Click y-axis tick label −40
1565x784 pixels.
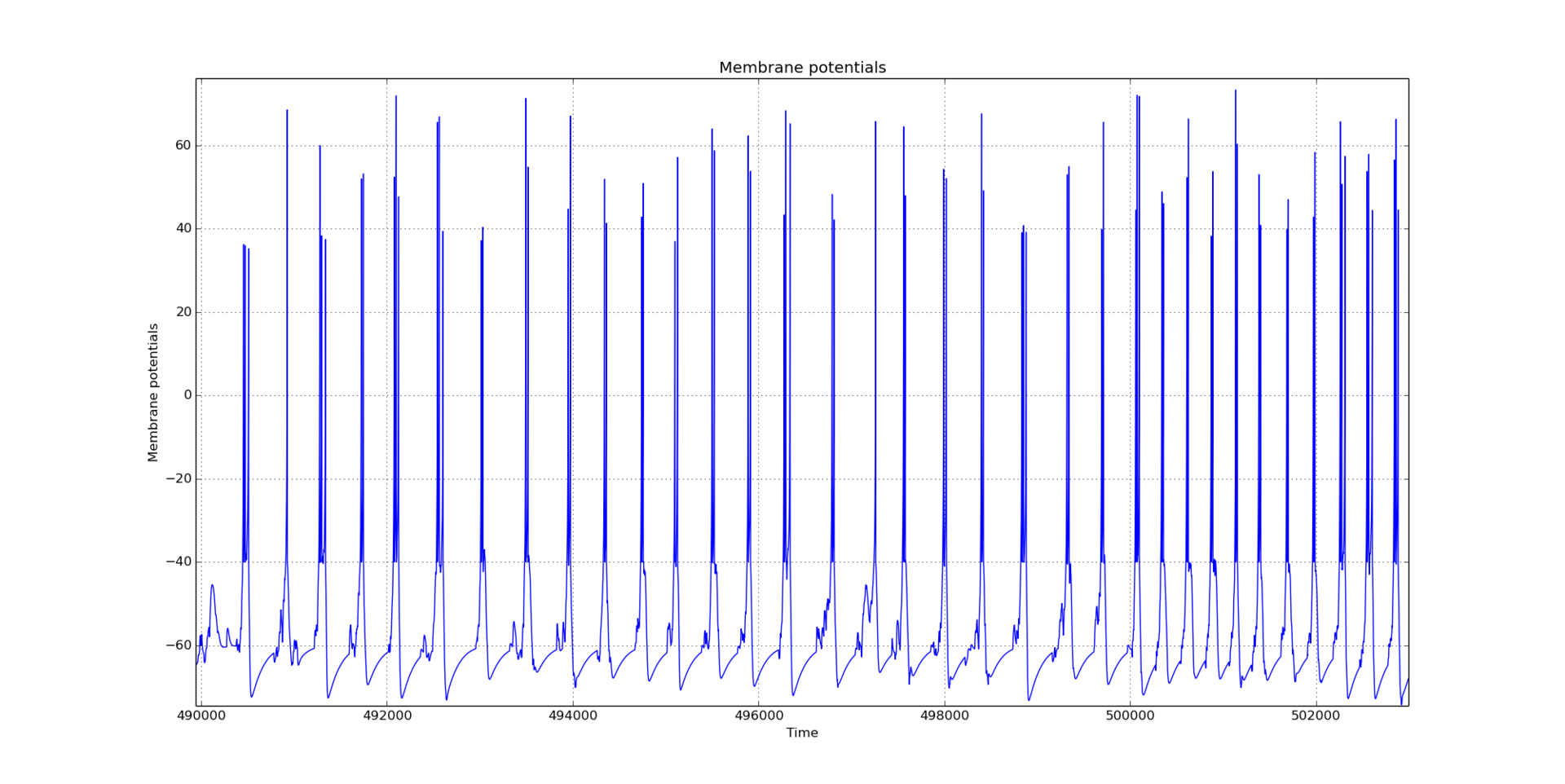(x=179, y=562)
